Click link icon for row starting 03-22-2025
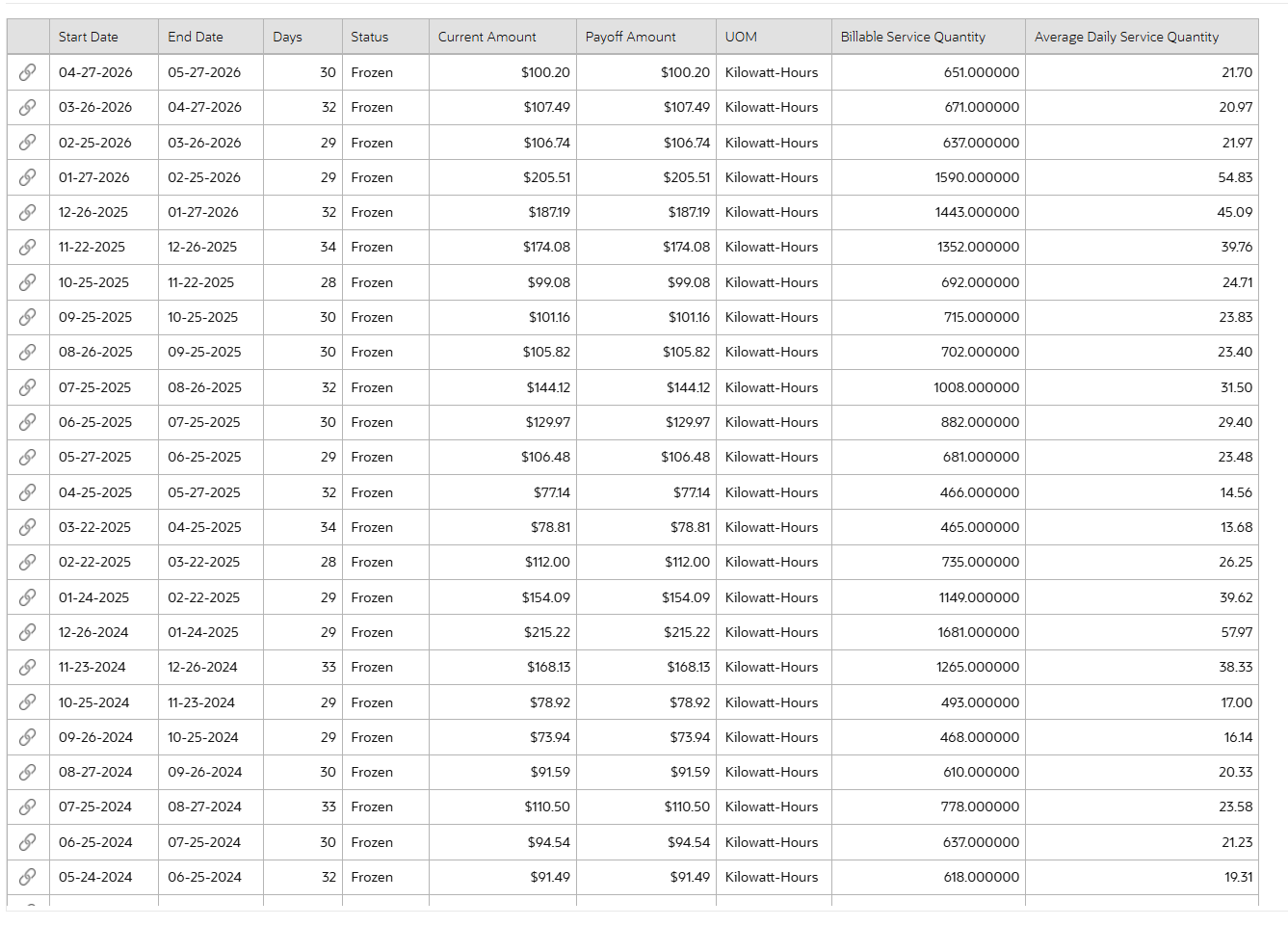Viewport: 1288px width, 926px height. [28, 527]
